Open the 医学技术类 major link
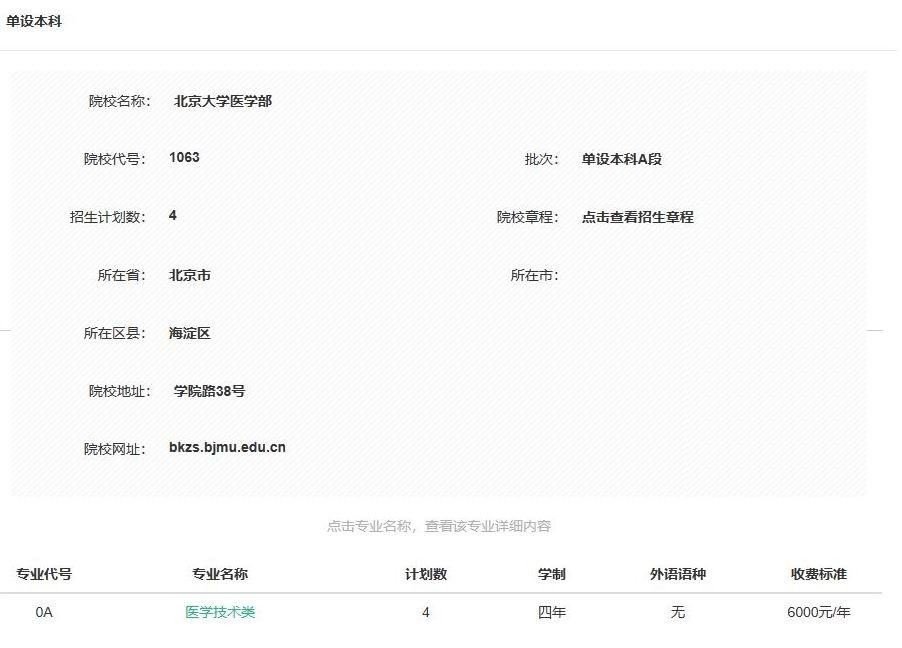Screen dimensions: 902x648 pos(220,612)
